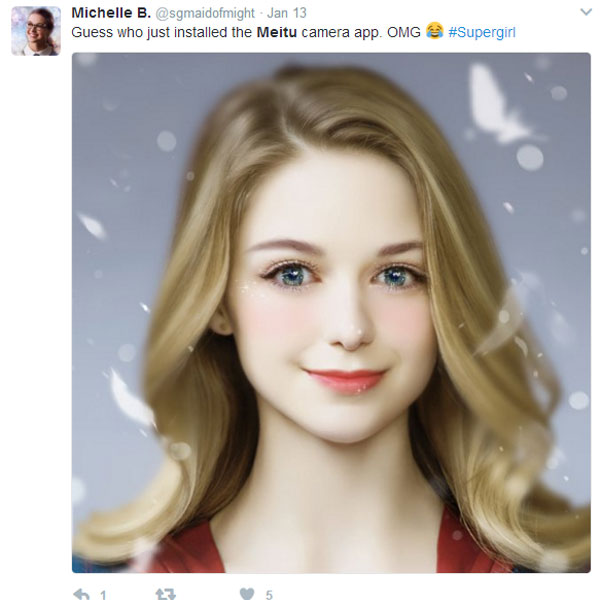The image size is (600, 600).
Task: Like the tweet with the heart icon
Action: (x=246, y=593)
